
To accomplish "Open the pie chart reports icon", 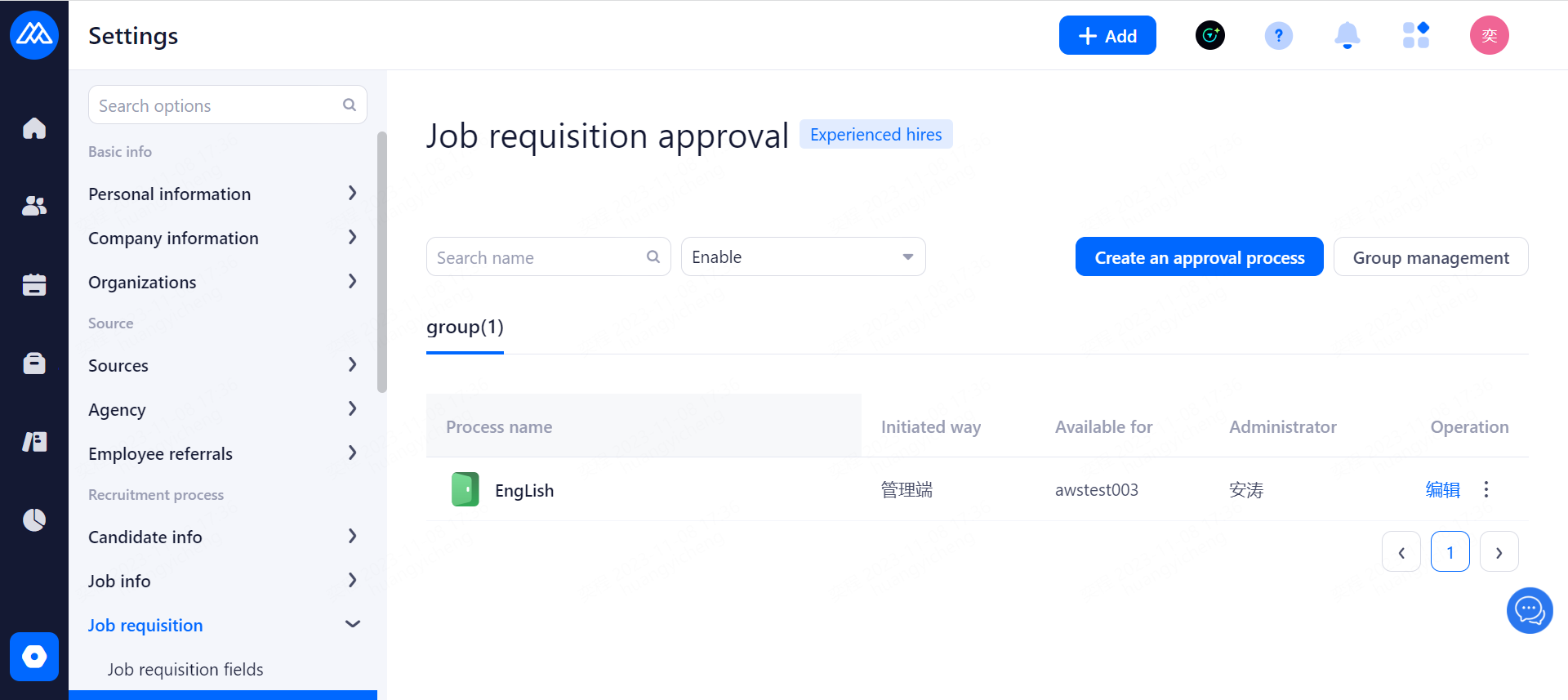I will (x=34, y=519).
